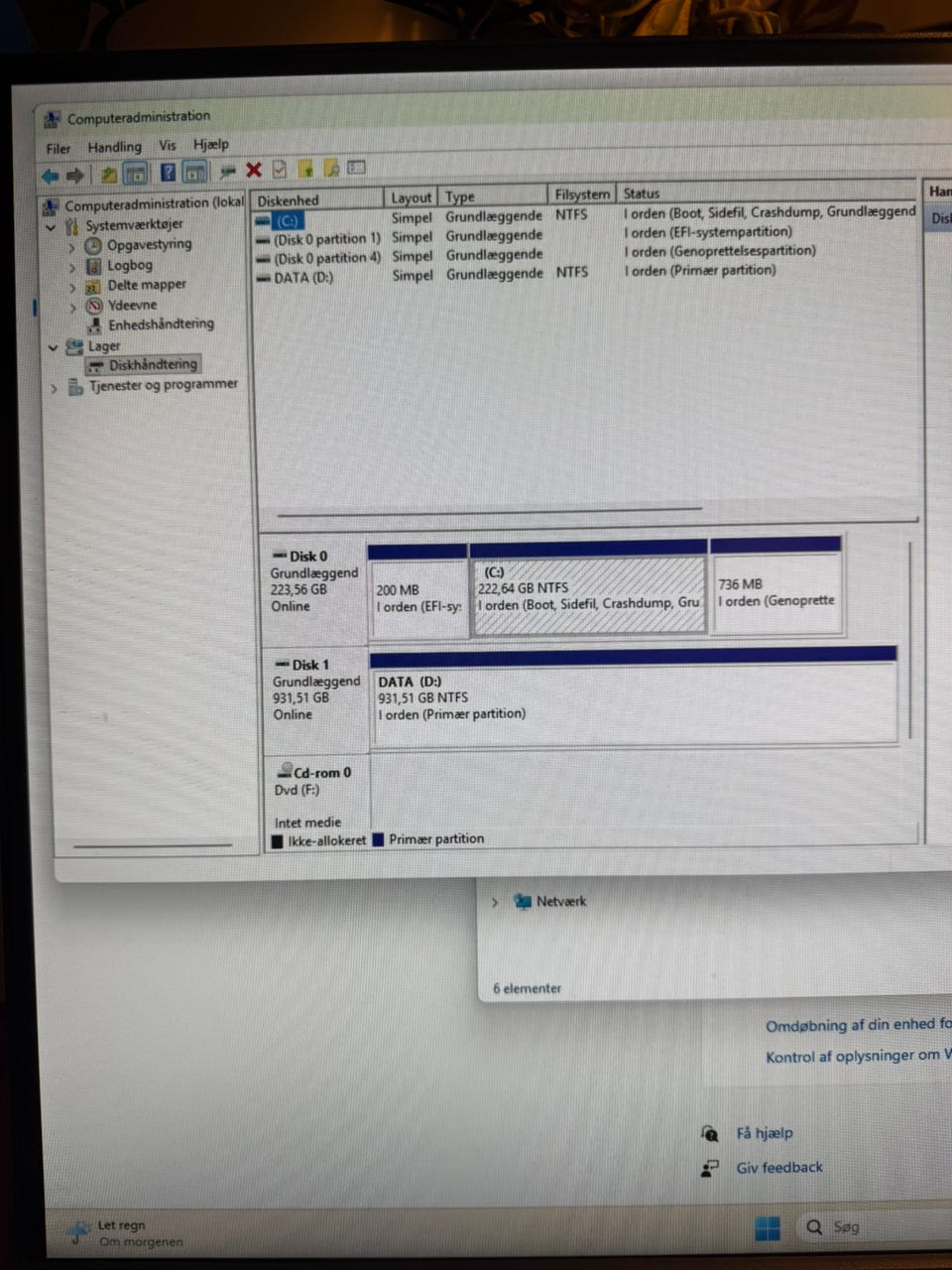952x1270 pixels.
Task: Select the (C:) 222,64 GB partition block
Action: click(x=589, y=587)
